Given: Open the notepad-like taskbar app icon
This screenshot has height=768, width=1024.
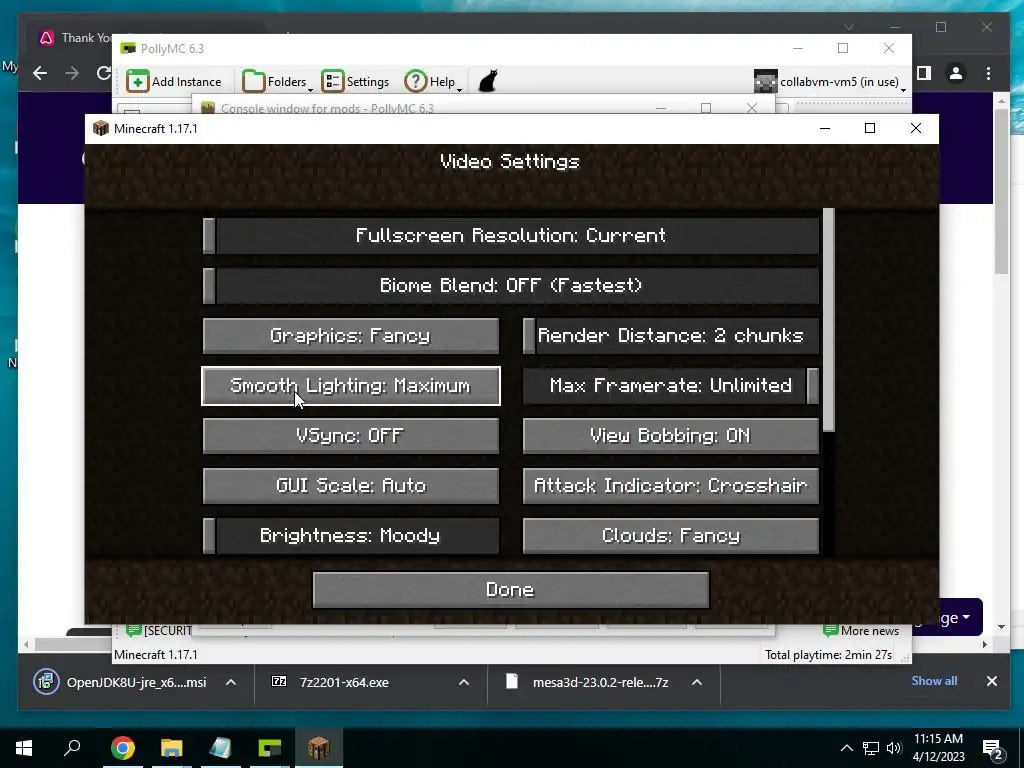Looking at the screenshot, I should coord(220,748).
